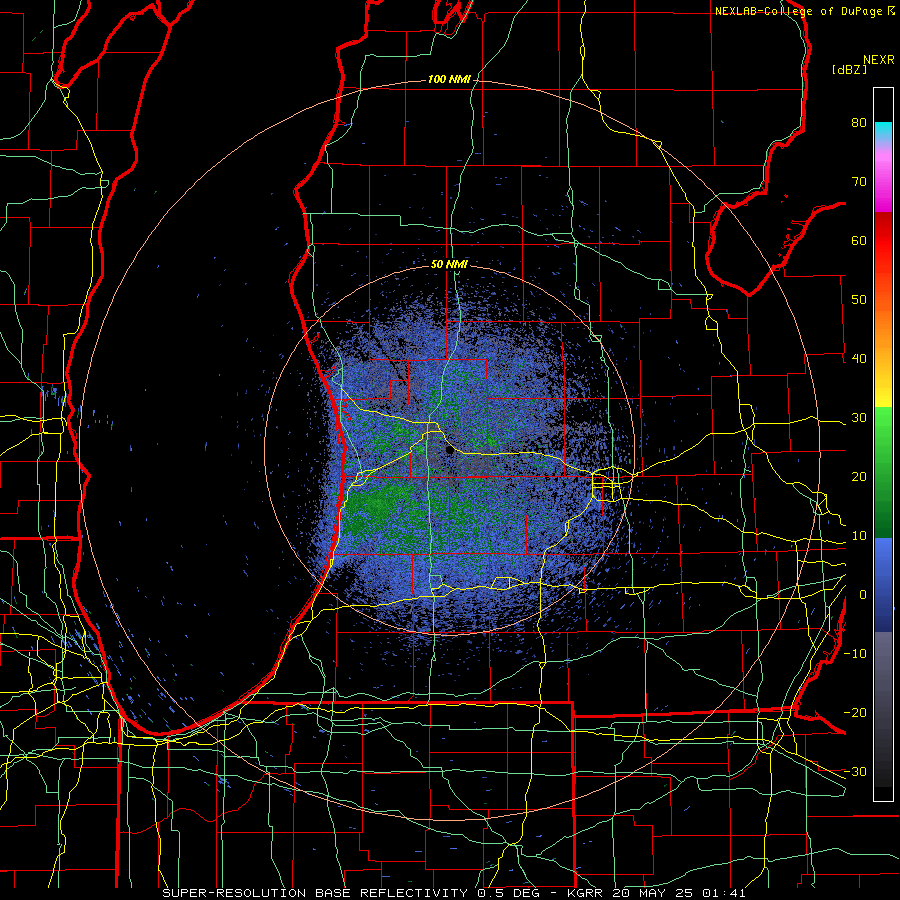Click the black radar site dot at center
The height and width of the screenshot is (900, 900).
(449, 451)
